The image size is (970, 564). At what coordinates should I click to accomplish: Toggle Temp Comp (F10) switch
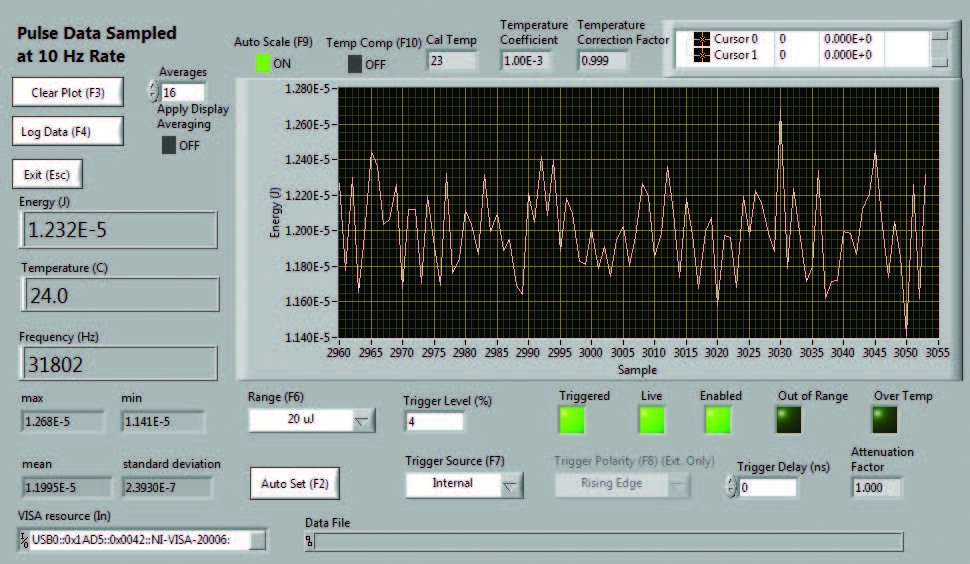(355, 64)
